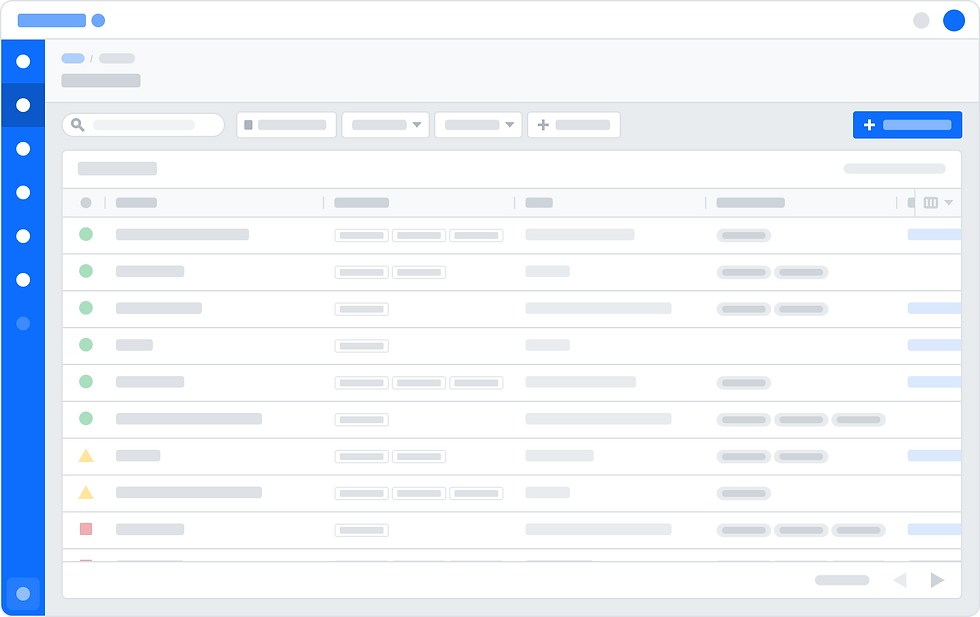Open the user avatar menu top right
980x617 pixels.
click(953, 21)
